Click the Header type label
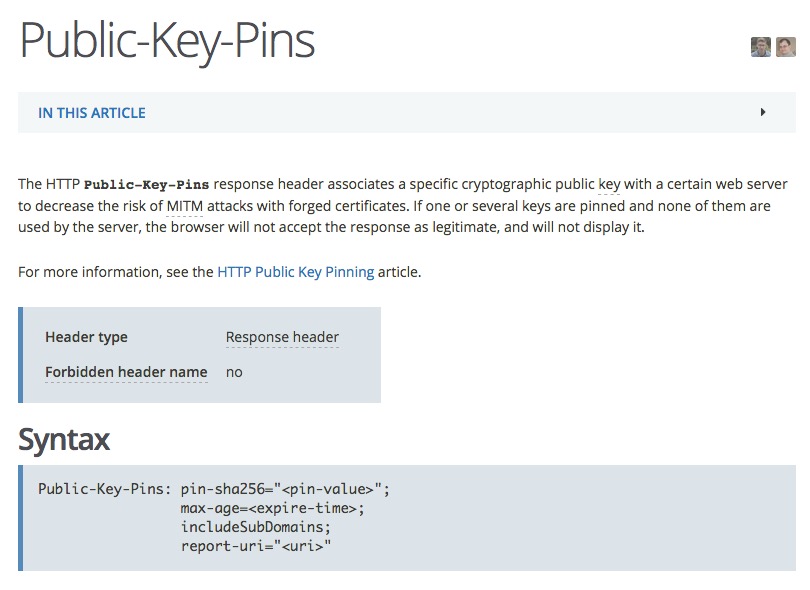Image resolution: width=810 pixels, height=590 pixels. point(86,337)
